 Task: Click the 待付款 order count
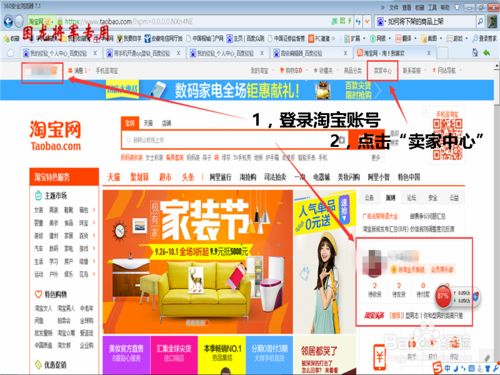pyautogui.click(x=423, y=290)
